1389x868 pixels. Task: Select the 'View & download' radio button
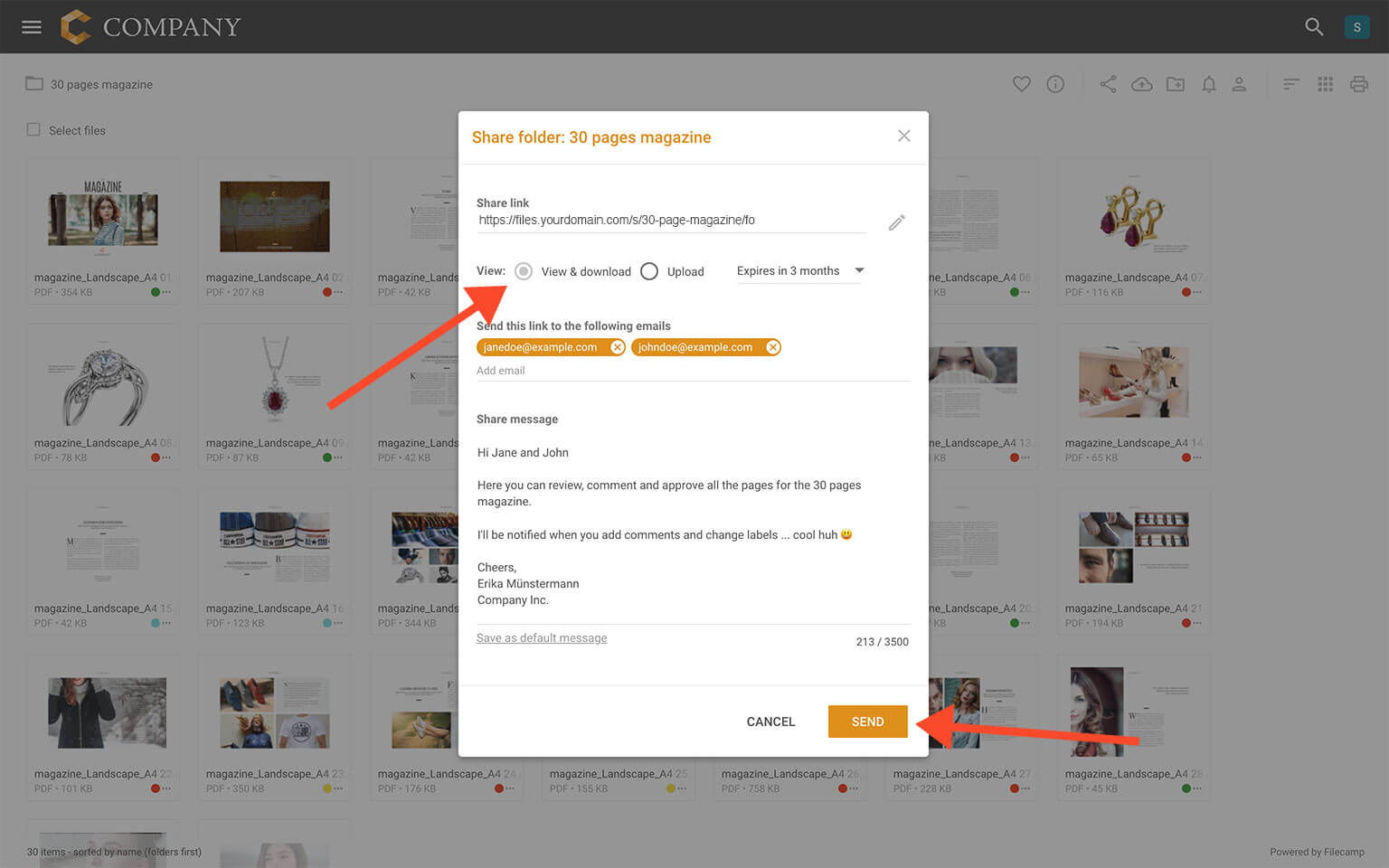click(x=524, y=271)
